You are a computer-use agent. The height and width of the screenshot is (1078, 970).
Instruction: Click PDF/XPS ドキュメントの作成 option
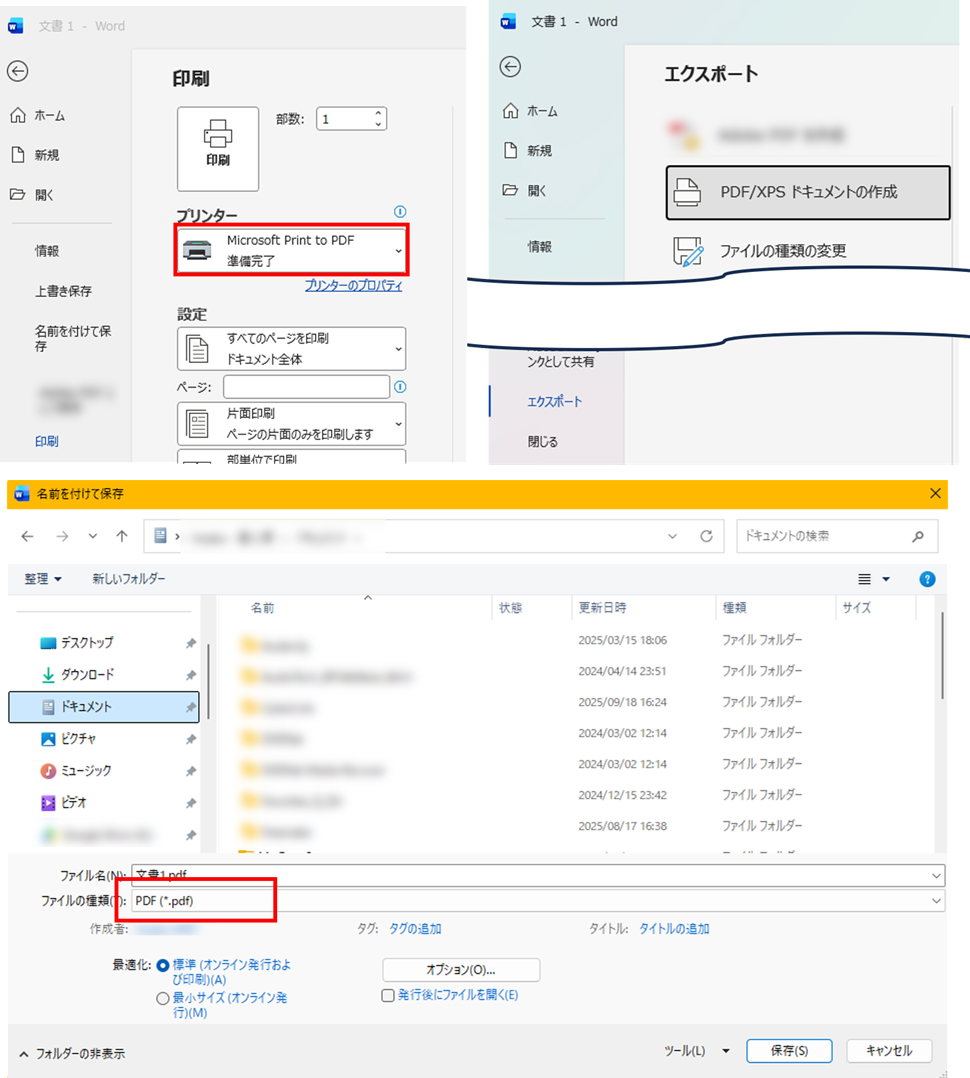[x=808, y=192]
